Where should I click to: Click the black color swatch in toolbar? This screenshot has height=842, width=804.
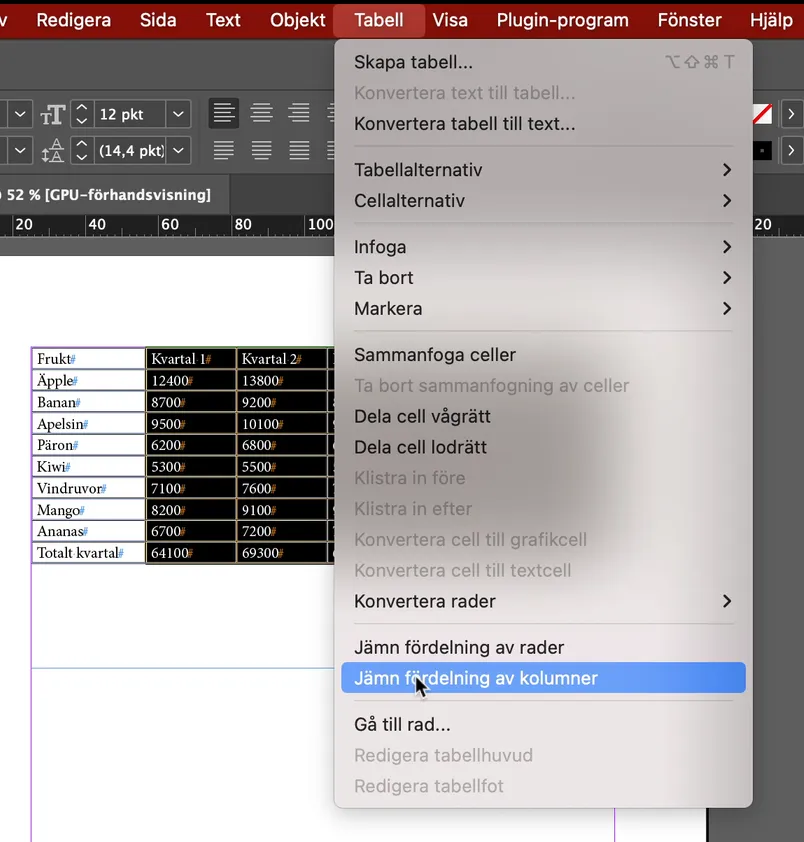coord(762,151)
